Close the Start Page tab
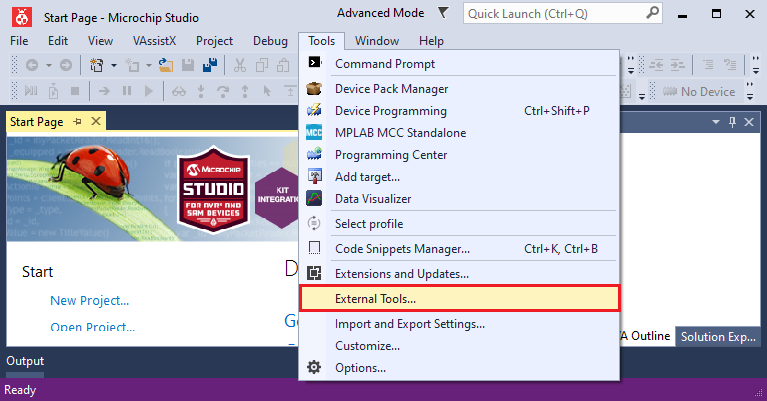Image resolution: width=767 pixels, height=401 pixels. tap(96, 121)
